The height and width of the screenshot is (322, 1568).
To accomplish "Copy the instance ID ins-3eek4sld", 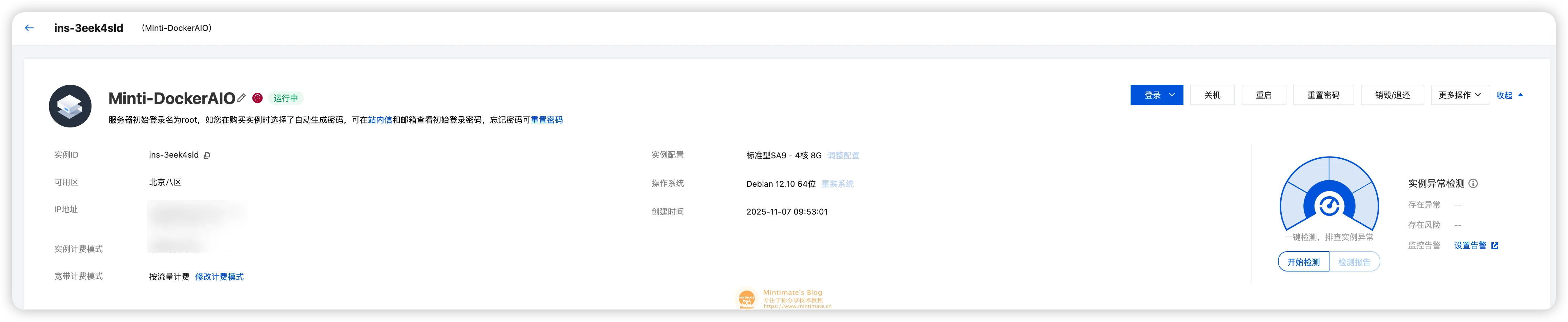I will (208, 155).
